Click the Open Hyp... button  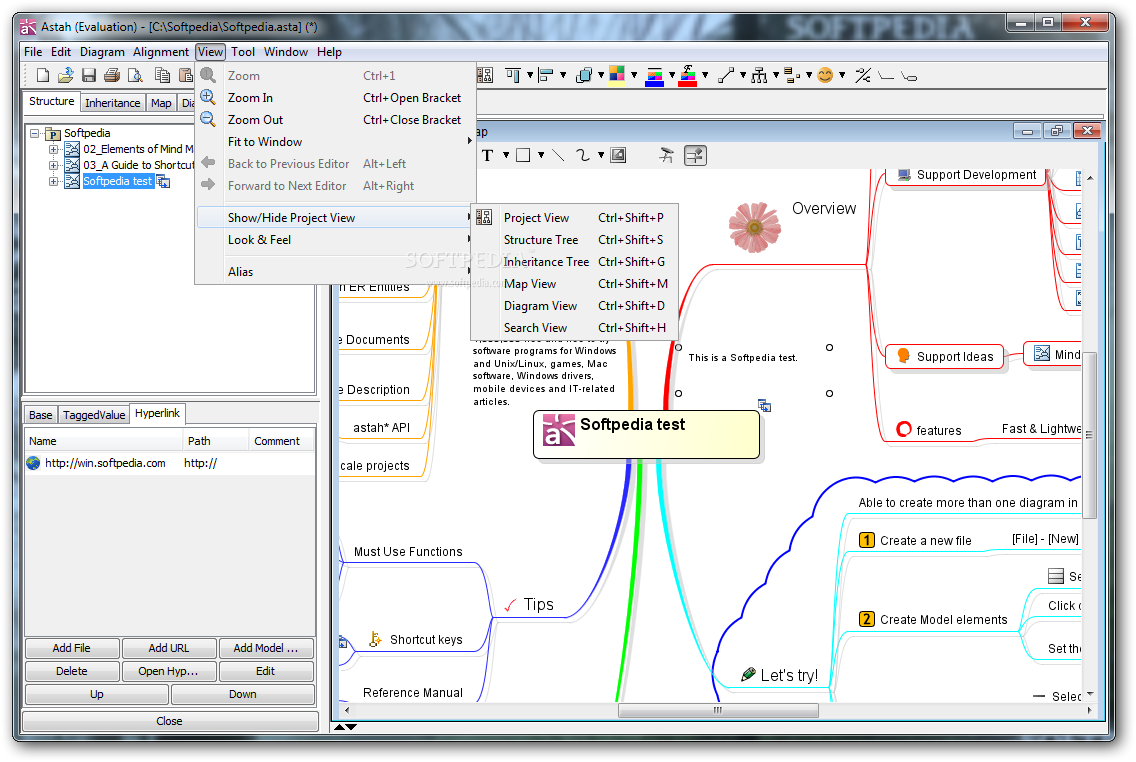(169, 671)
